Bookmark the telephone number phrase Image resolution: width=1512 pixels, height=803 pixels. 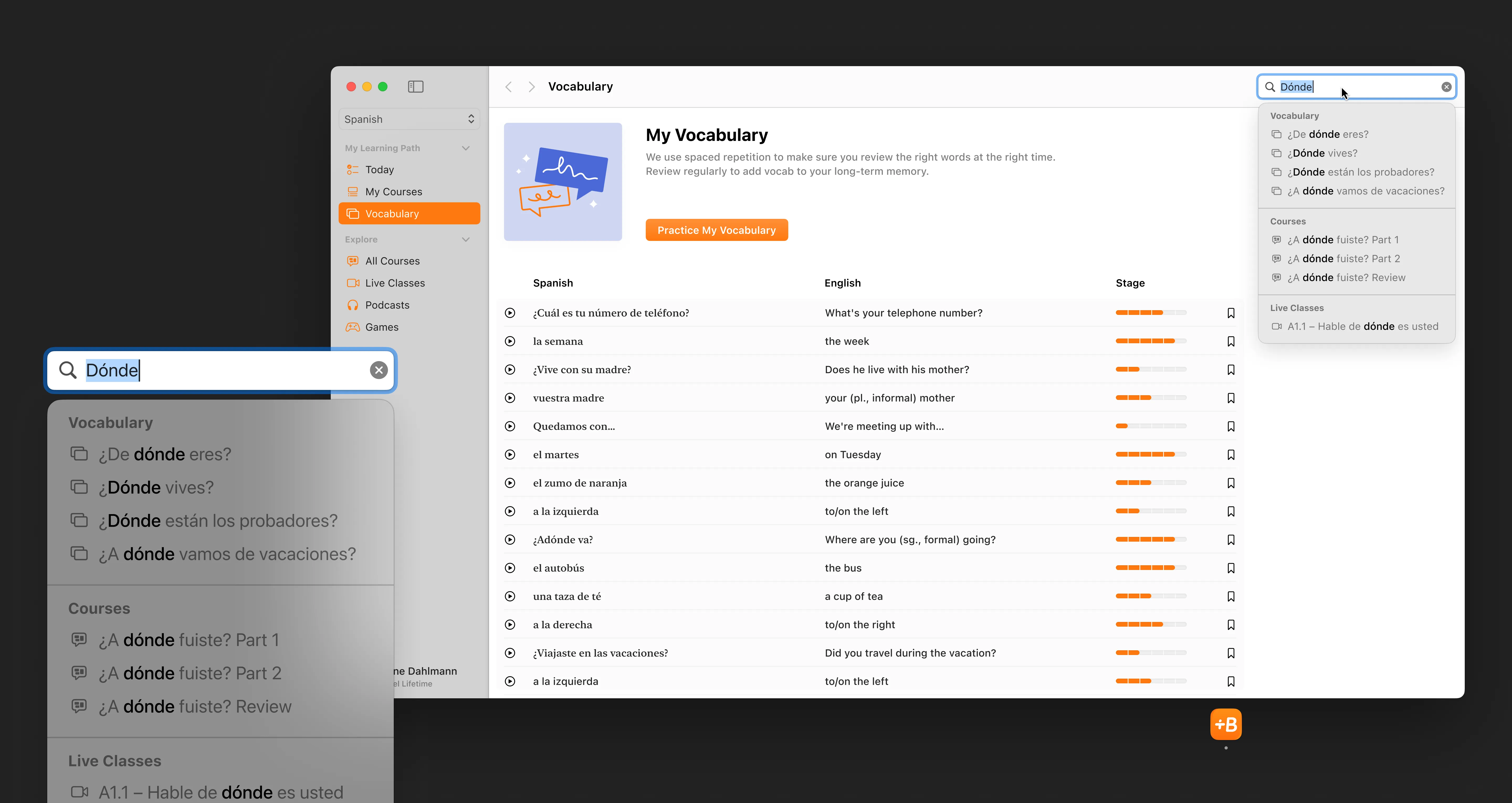[x=1231, y=313]
